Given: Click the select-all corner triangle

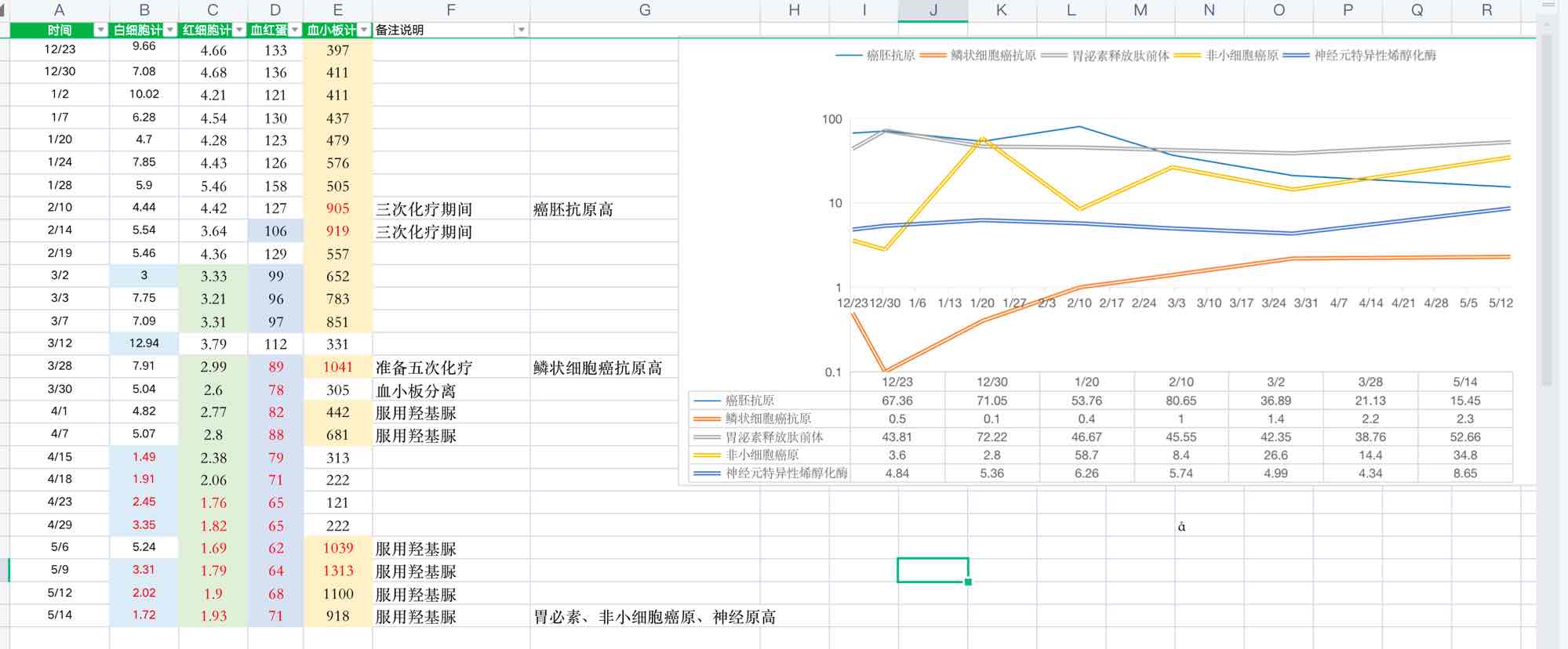Looking at the screenshot, I should click(x=3, y=10).
